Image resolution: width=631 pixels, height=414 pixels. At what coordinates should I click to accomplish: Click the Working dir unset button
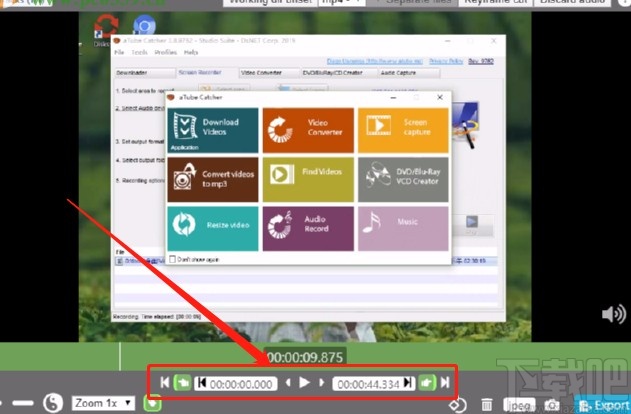pyautogui.click(x=270, y=2)
